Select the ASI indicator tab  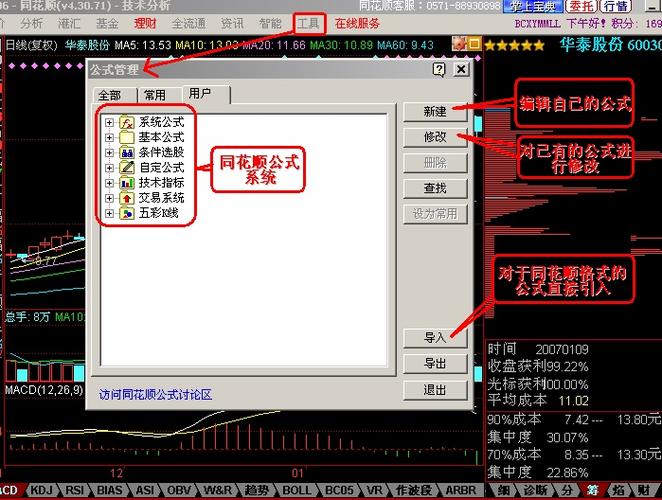point(145,490)
